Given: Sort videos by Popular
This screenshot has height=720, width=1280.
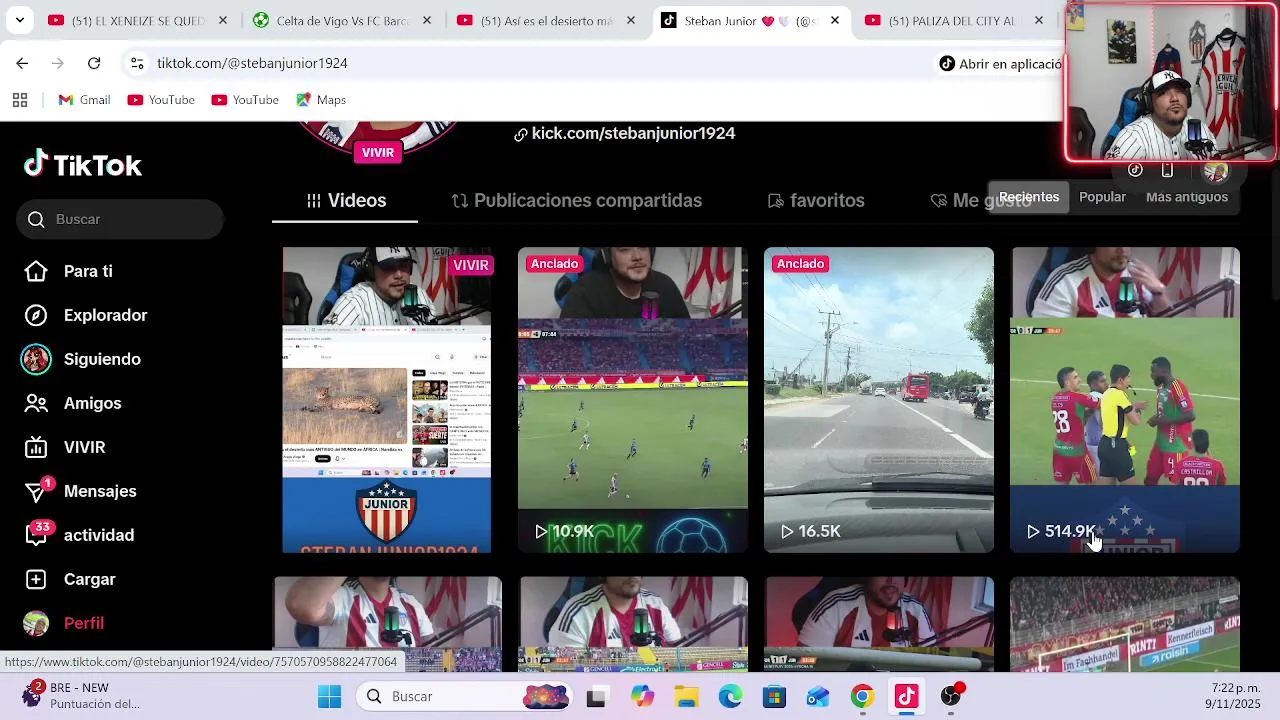Looking at the screenshot, I should [1102, 197].
